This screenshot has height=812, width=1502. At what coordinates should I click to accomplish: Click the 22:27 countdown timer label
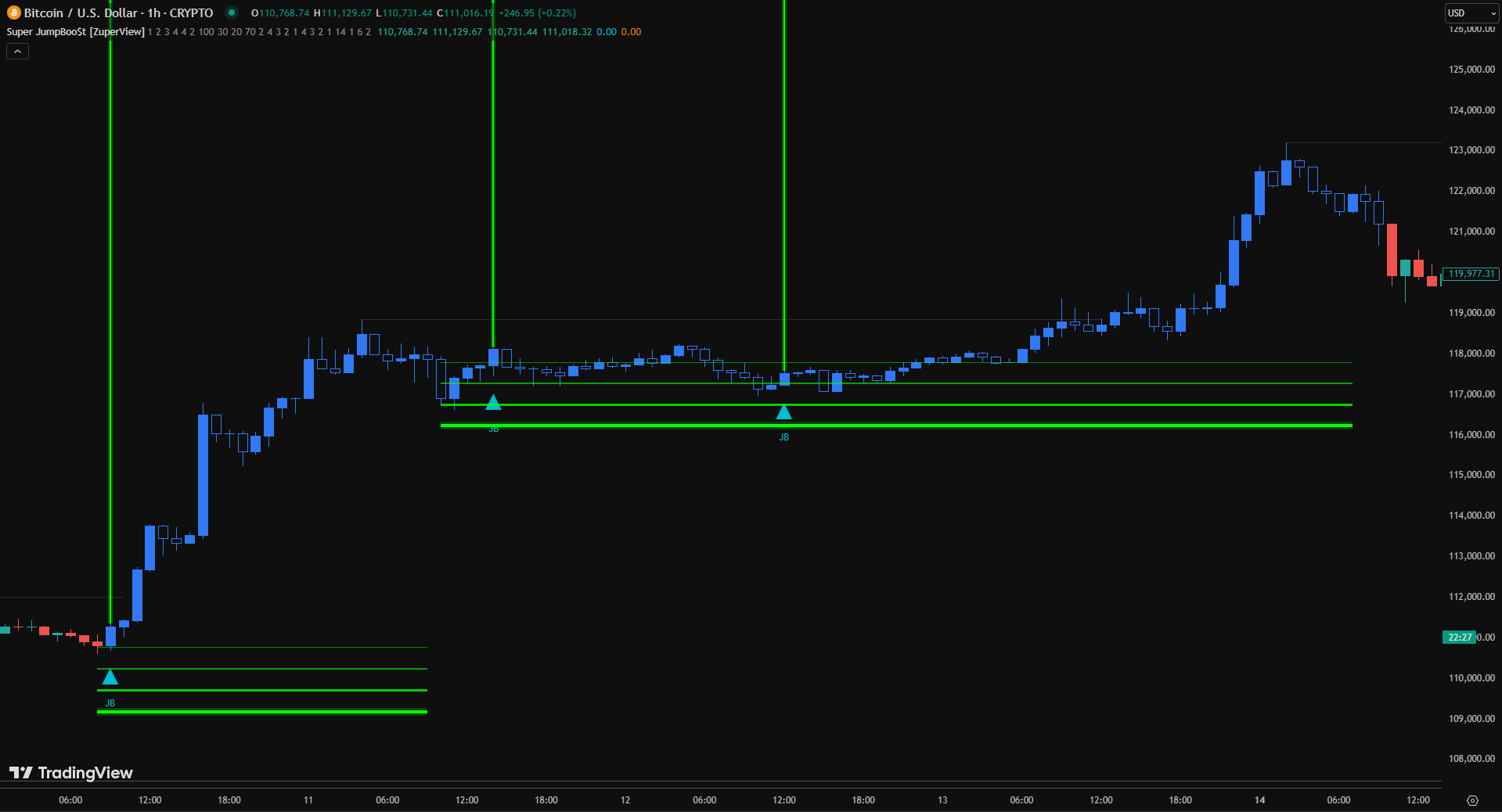pos(1459,638)
